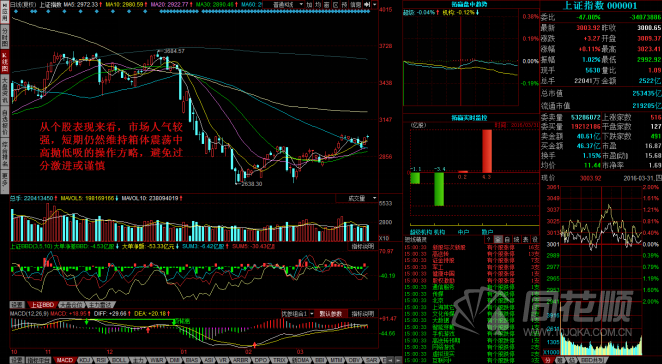662x364 pixels.
Task: Click the 加 toolbar button above chart
Action: coord(309,4)
